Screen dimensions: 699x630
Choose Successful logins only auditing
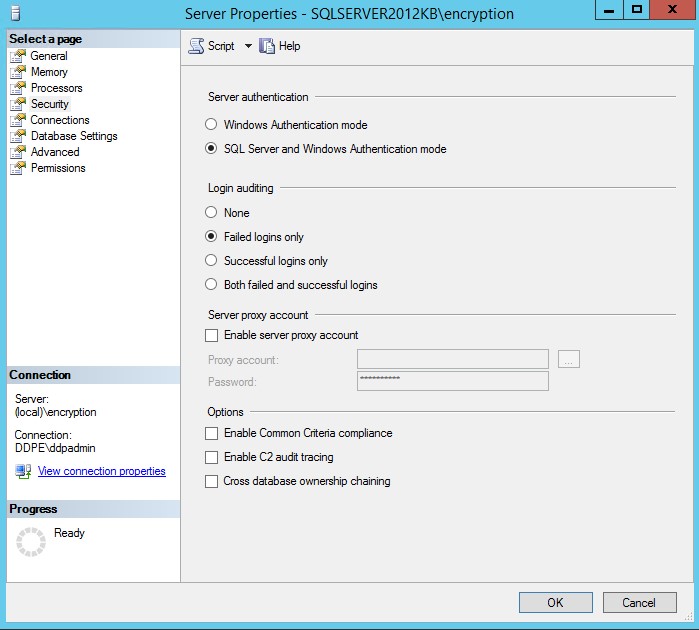211,260
